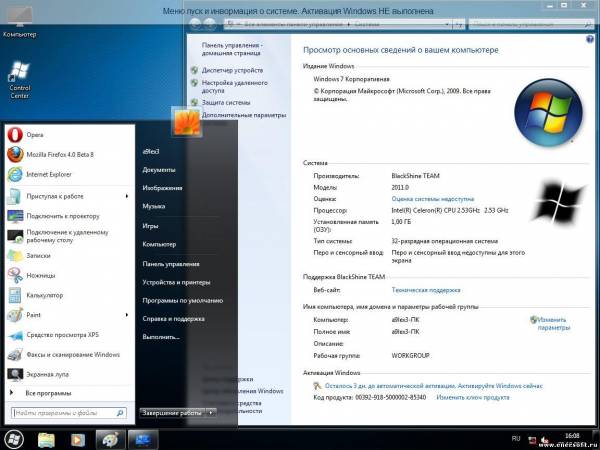The image size is (600, 450).
Task: Open the address bar history dropdown
Action: point(447,24)
